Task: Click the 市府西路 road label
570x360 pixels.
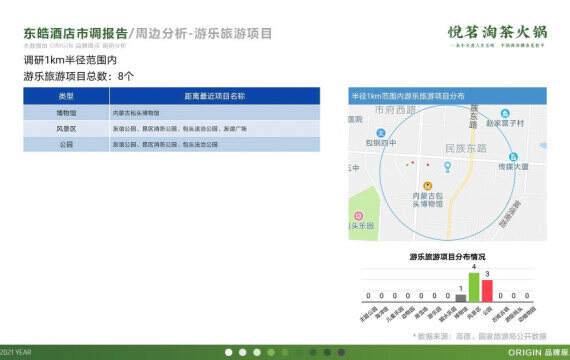Action: coord(395,110)
